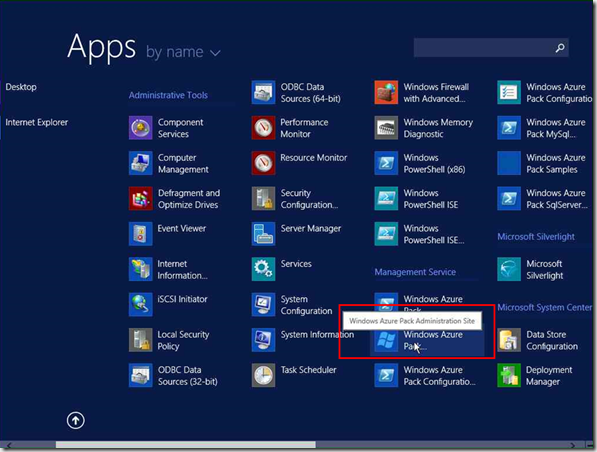The image size is (597, 452).
Task: Launch Data Store Configuration icon
Action: pyautogui.click(x=509, y=340)
